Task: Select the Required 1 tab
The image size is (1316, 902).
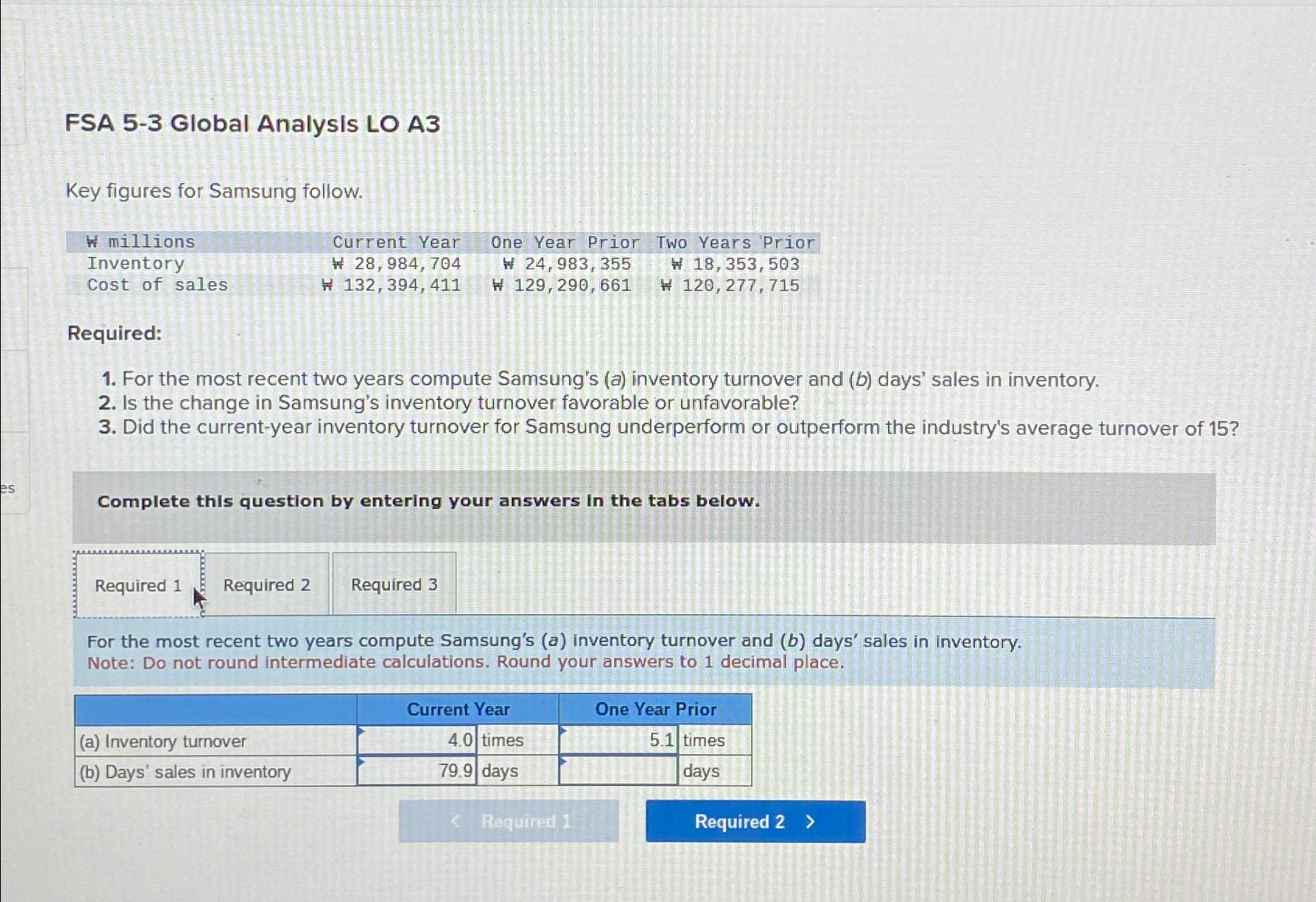Action: [137, 584]
